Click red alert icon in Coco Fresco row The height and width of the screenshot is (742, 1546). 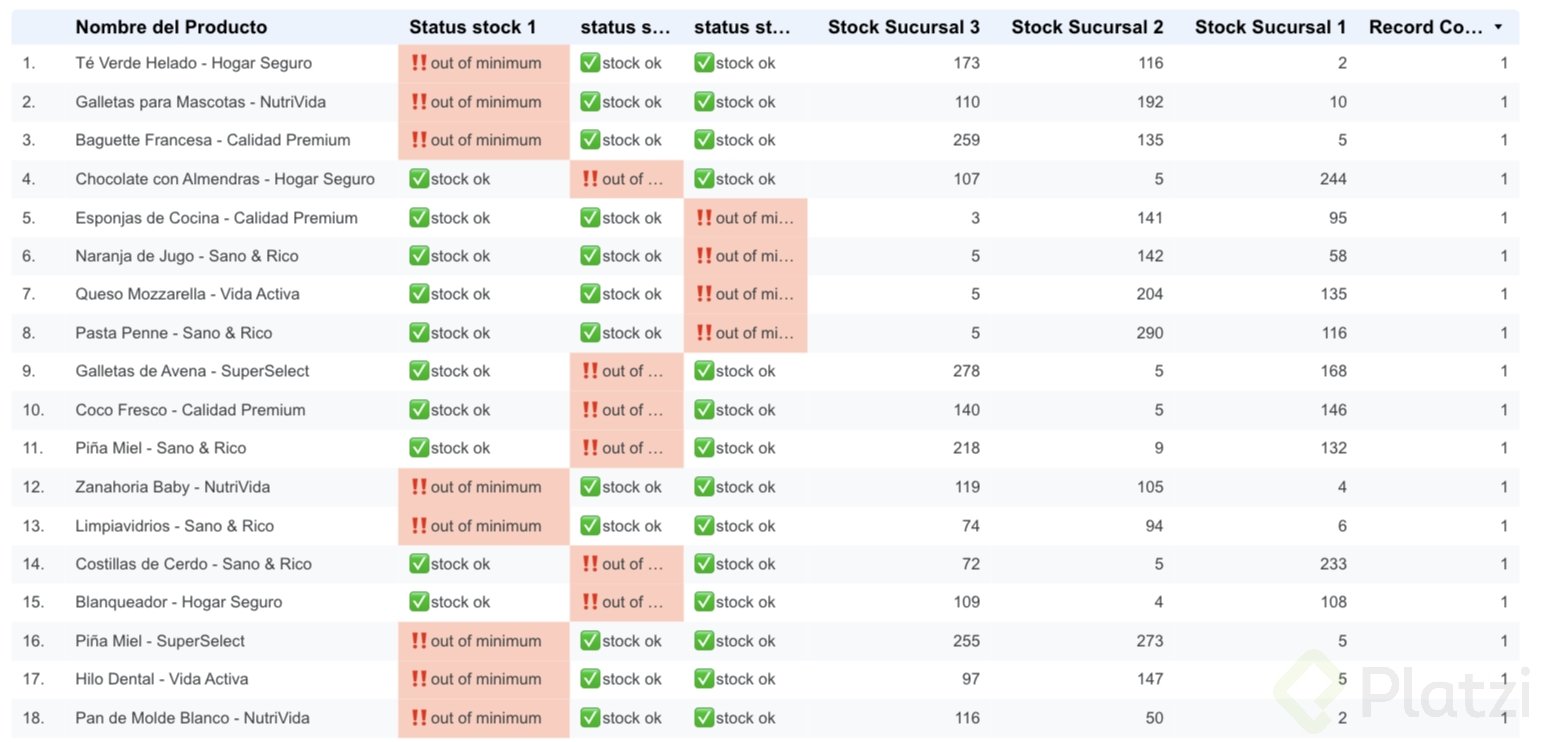coord(590,410)
